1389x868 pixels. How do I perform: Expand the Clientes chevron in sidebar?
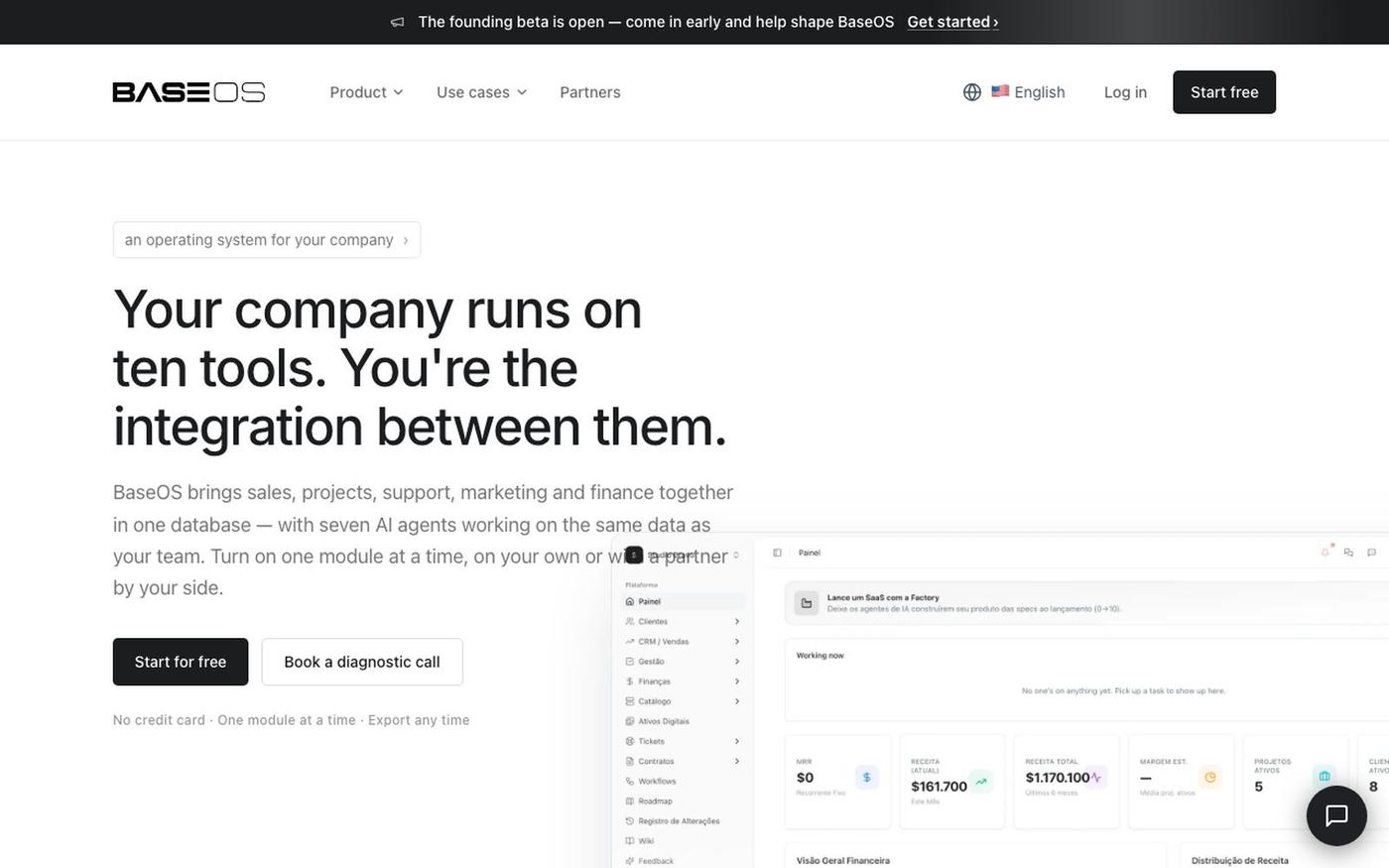point(737,621)
